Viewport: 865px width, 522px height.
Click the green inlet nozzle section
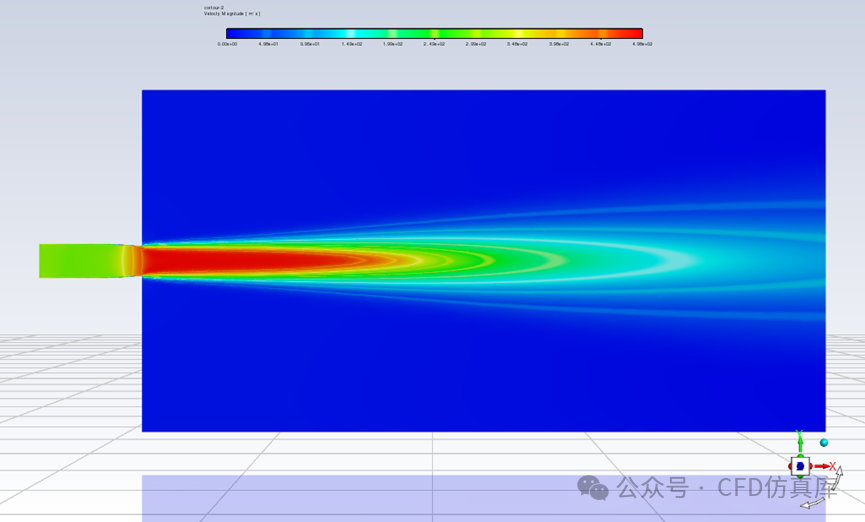pos(80,261)
